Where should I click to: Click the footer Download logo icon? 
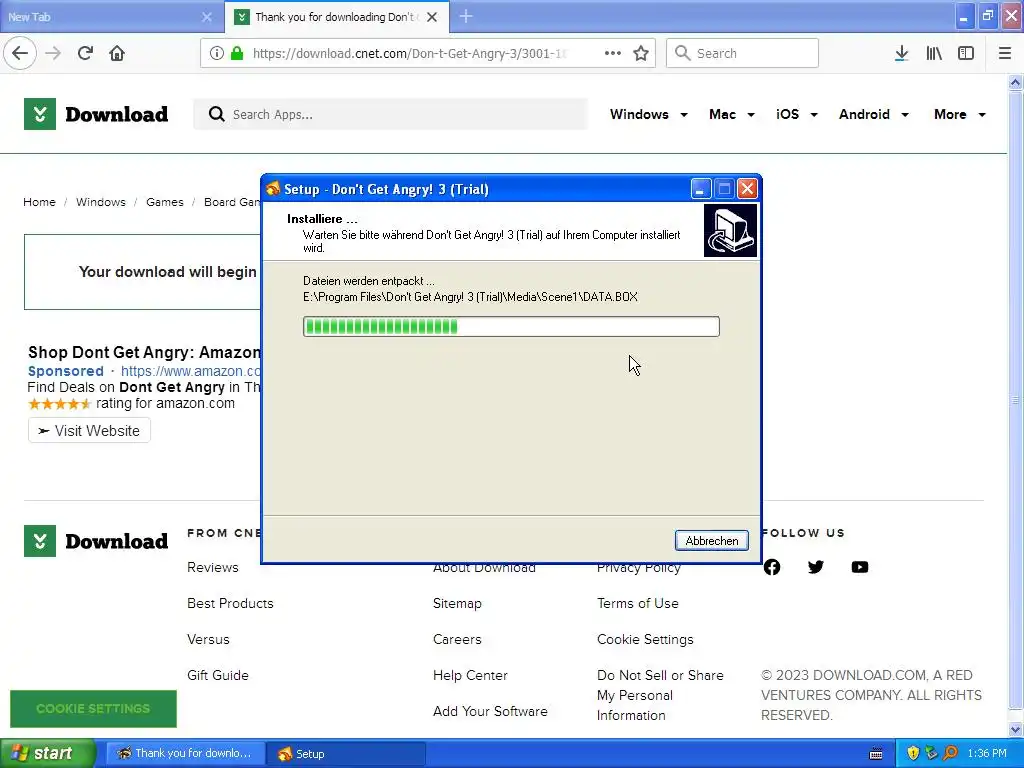tap(40, 541)
